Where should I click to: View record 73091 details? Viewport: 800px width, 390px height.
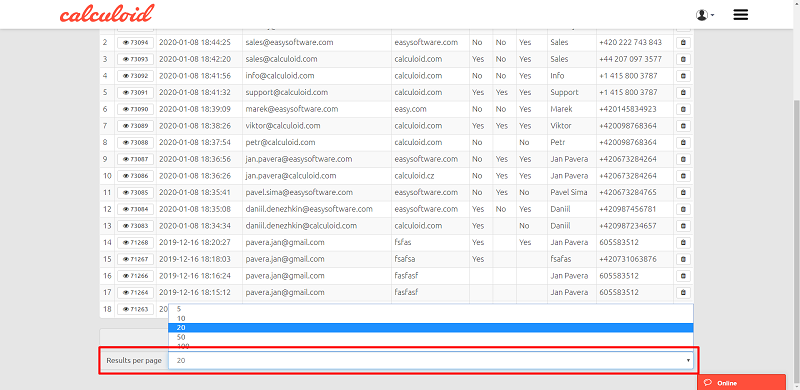[x=135, y=93]
